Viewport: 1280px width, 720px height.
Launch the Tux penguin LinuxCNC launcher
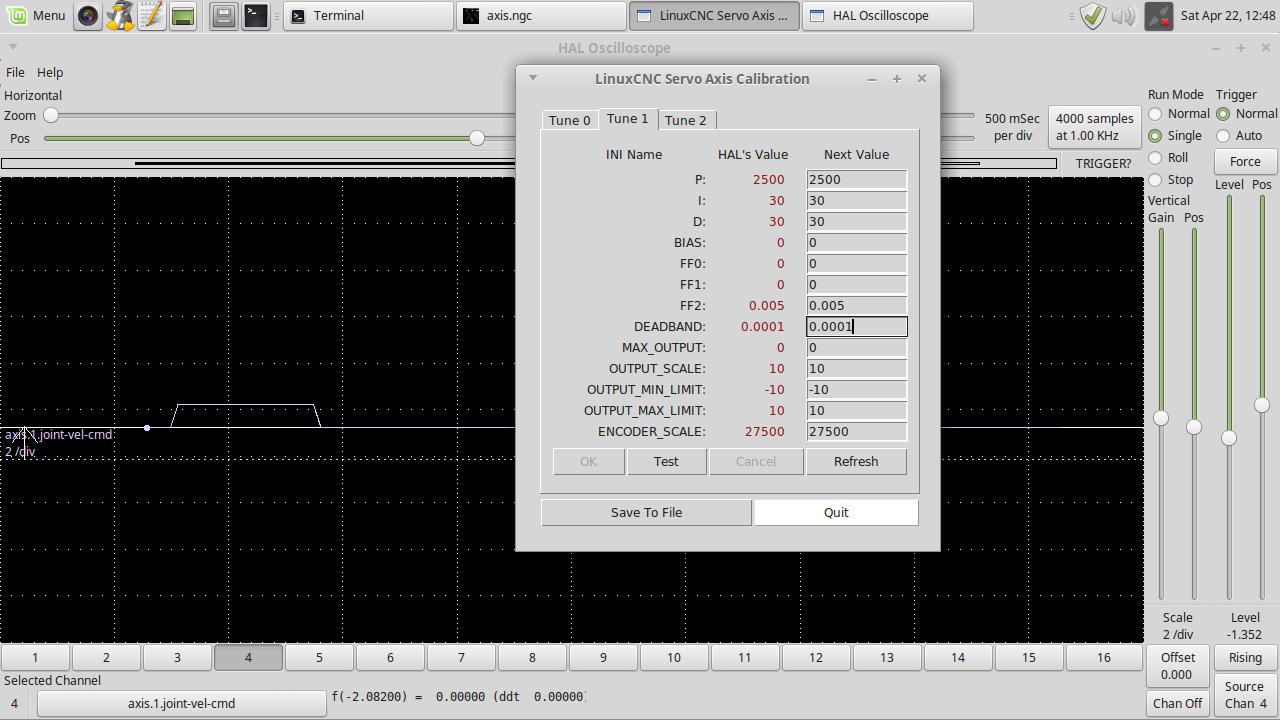[x=120, y=15]
